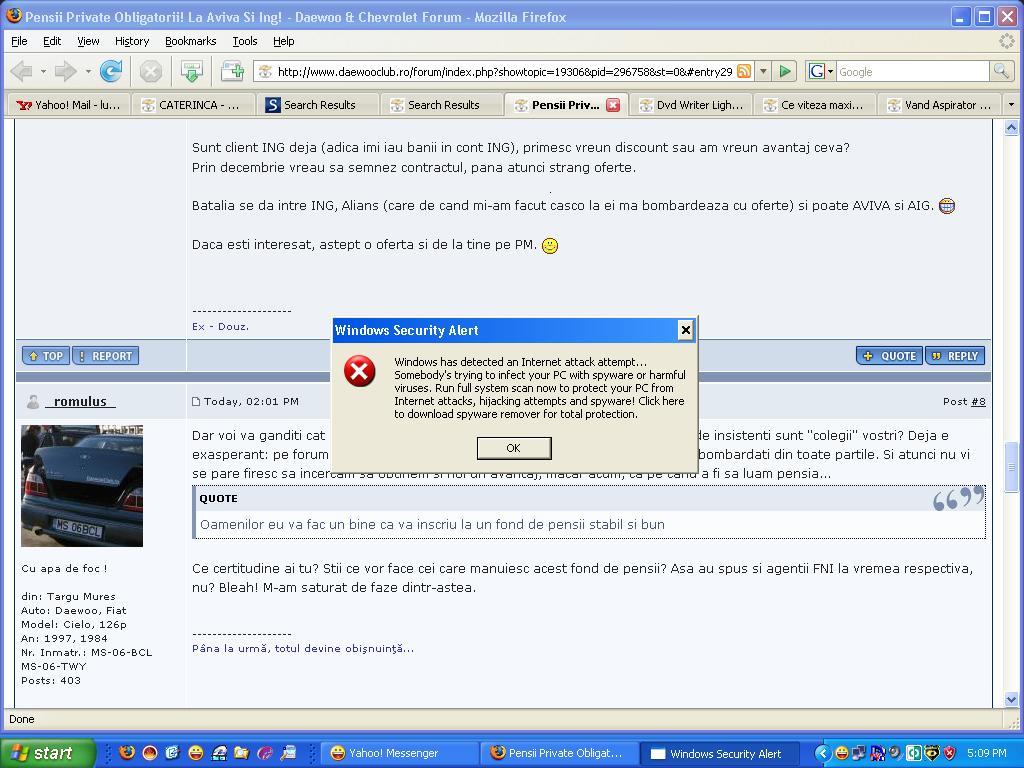Click the network computers tray icon
1024x768 pixels.
(858, 753)
